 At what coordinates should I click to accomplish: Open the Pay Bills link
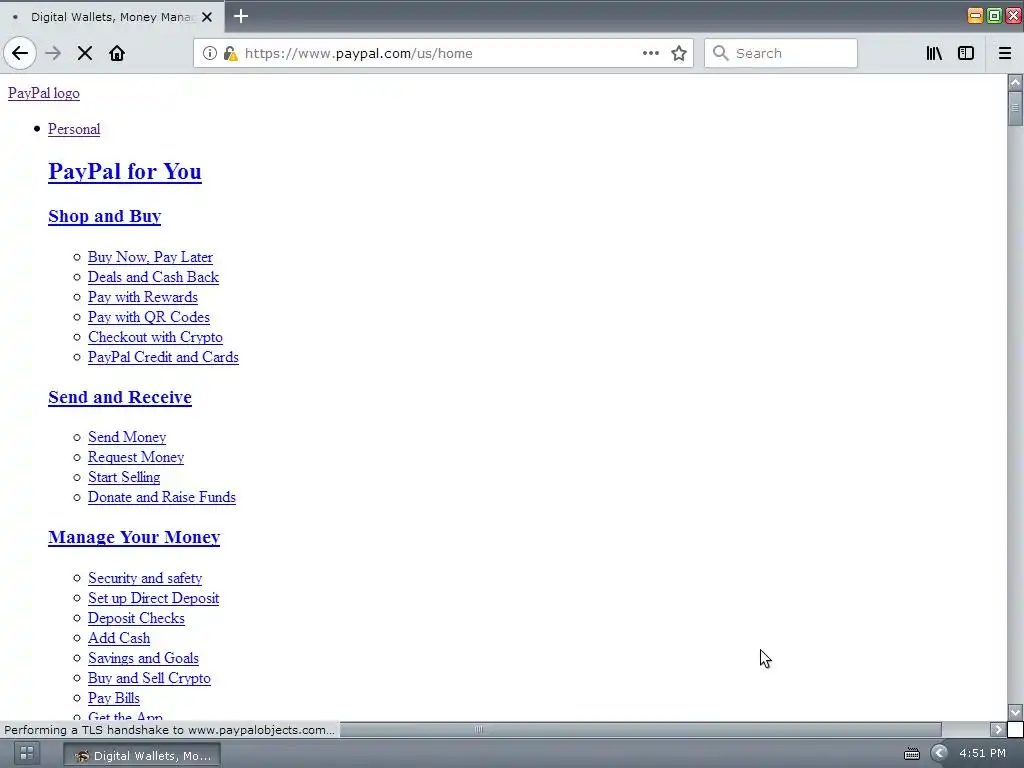click(x=114, y=698)
